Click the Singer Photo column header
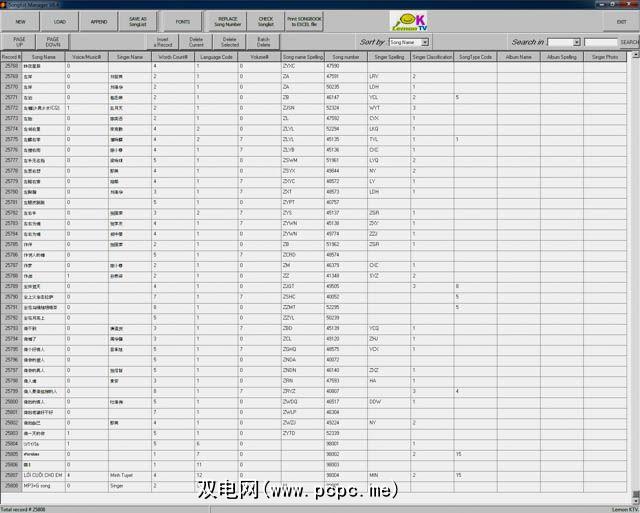Viewport: 640px width, 513px height. [605, 57]
